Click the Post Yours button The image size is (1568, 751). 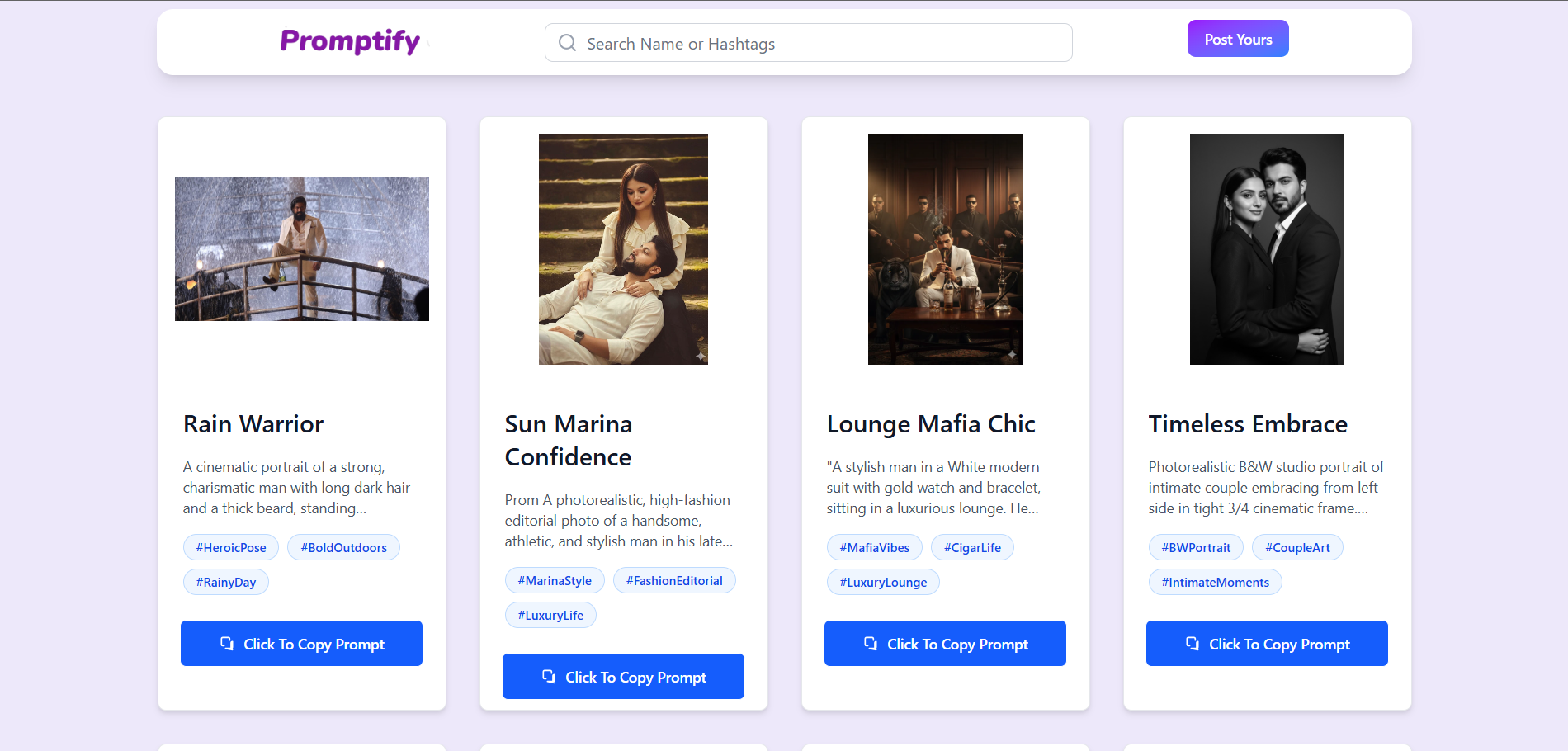(x=1237, y=38)
